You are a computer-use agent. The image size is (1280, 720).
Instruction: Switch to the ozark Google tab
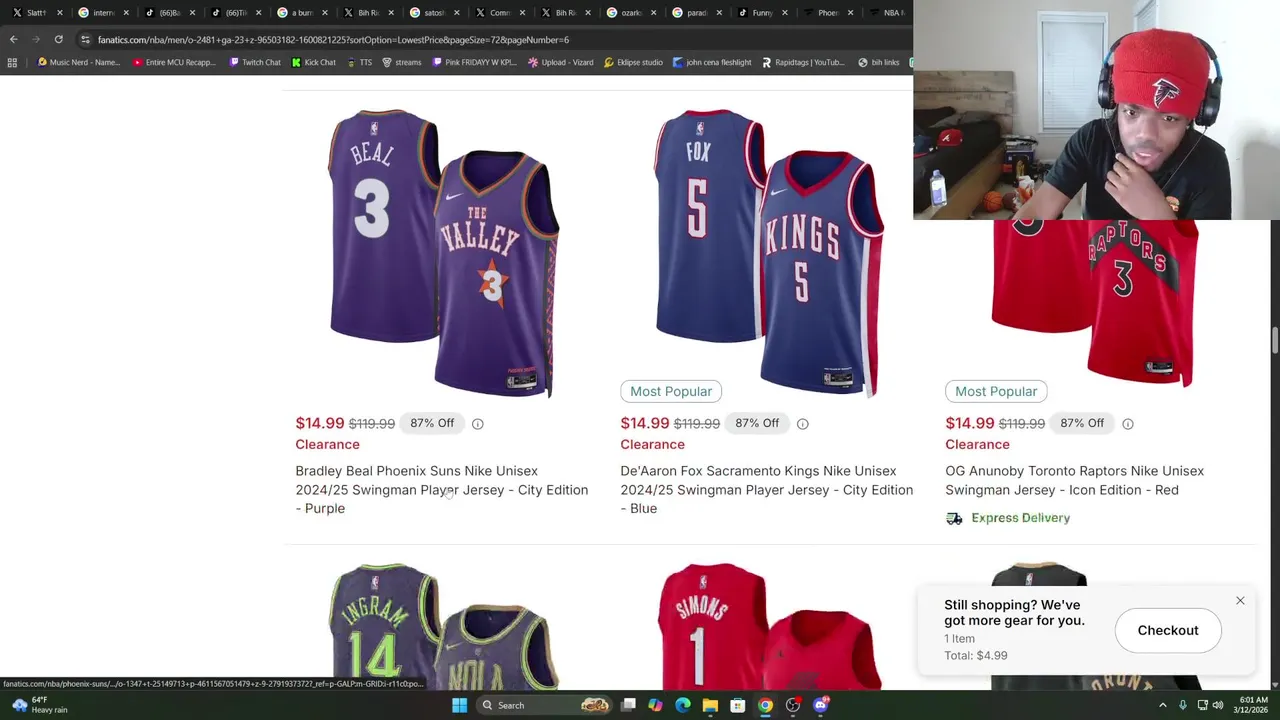click(x=632, y=13)
